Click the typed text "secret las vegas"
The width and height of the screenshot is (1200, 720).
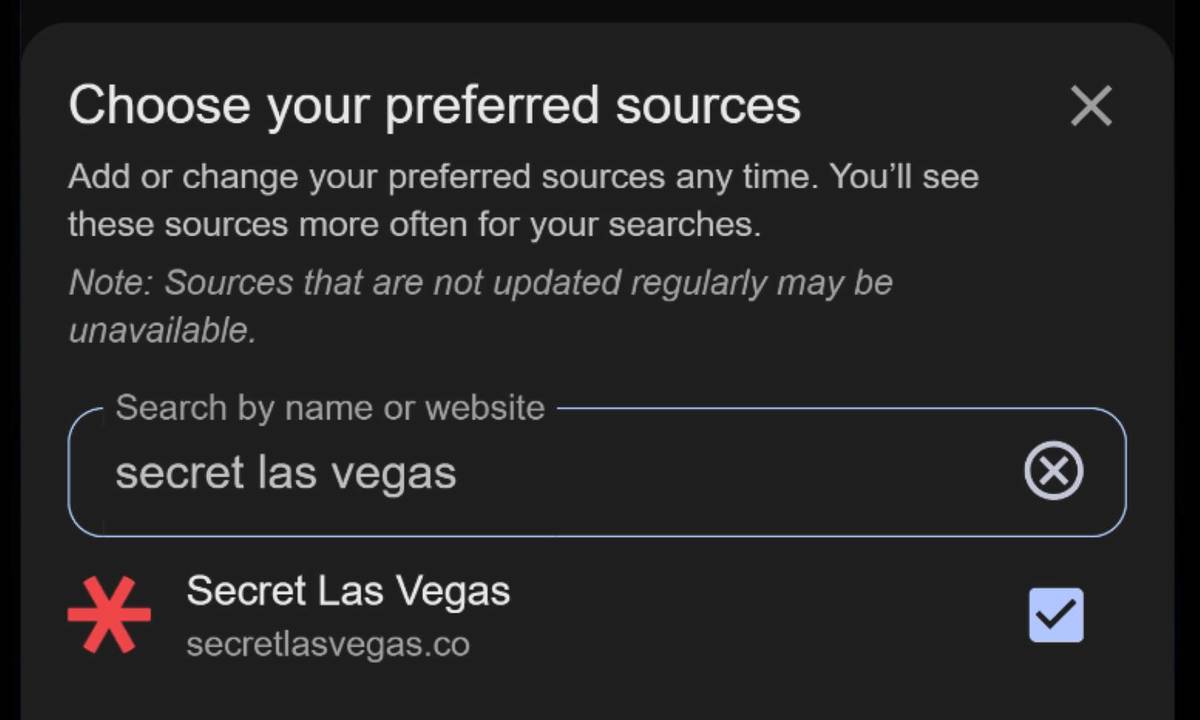click(x=286, y=472)
